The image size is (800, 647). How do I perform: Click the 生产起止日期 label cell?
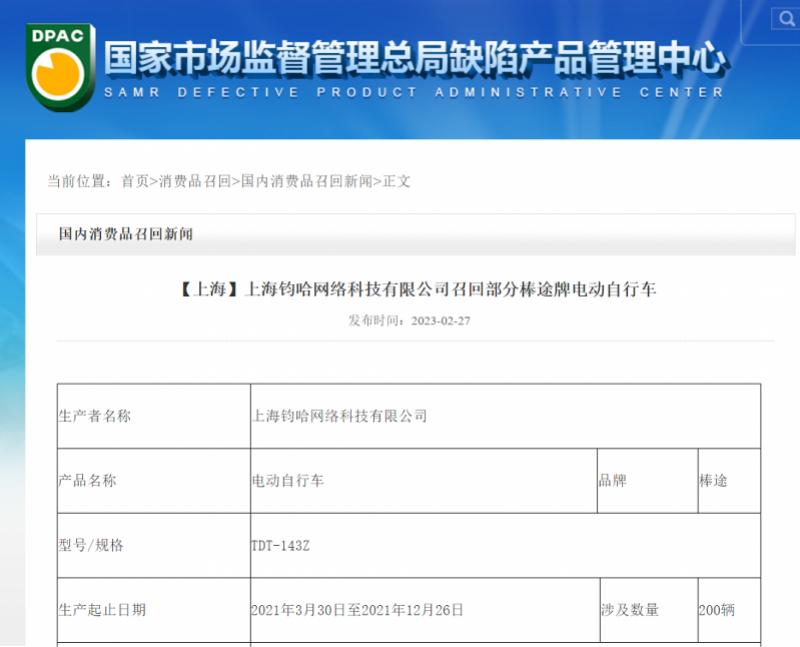click(x=154, y=610)
